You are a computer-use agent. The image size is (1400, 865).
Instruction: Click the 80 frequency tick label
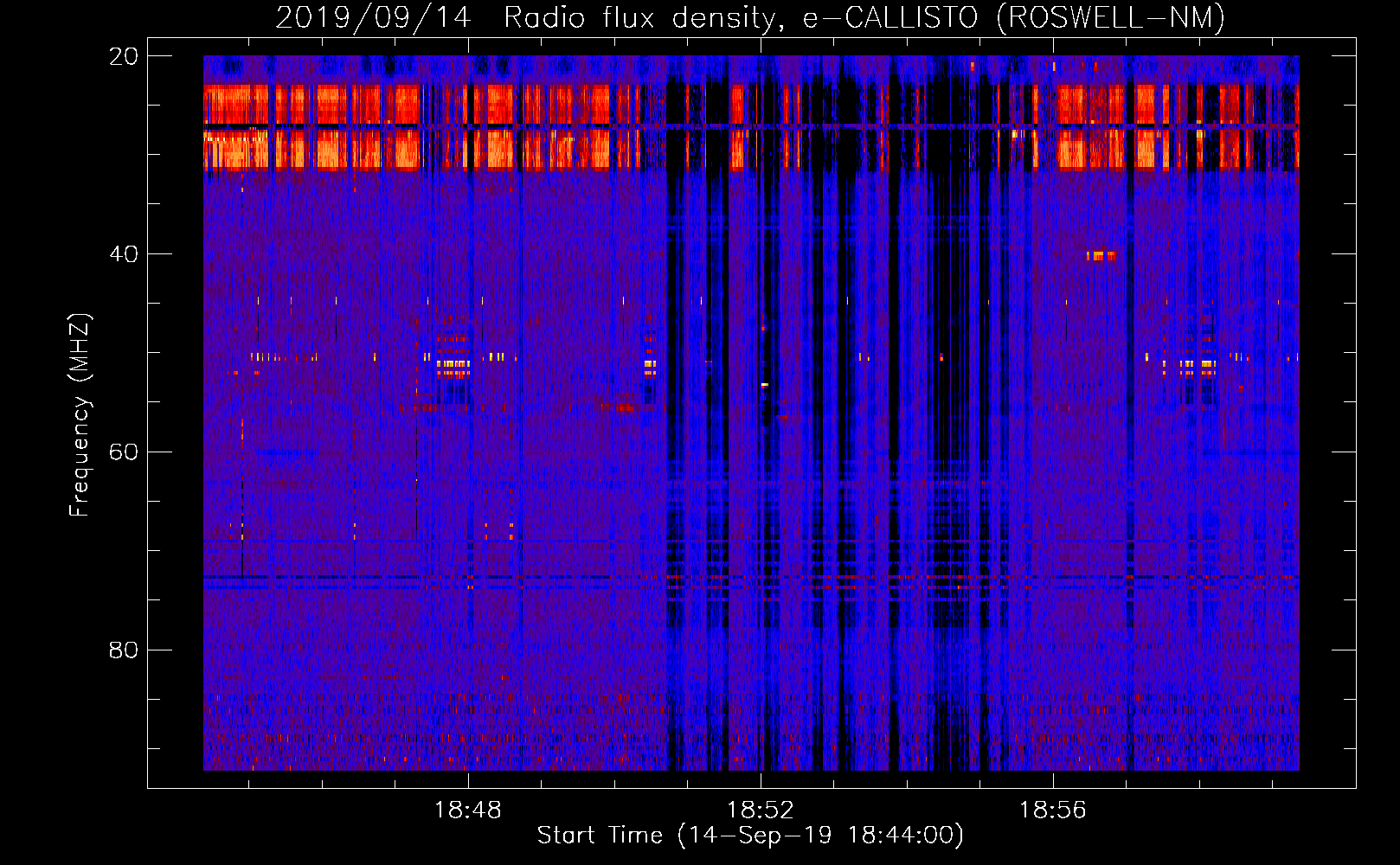124,650
